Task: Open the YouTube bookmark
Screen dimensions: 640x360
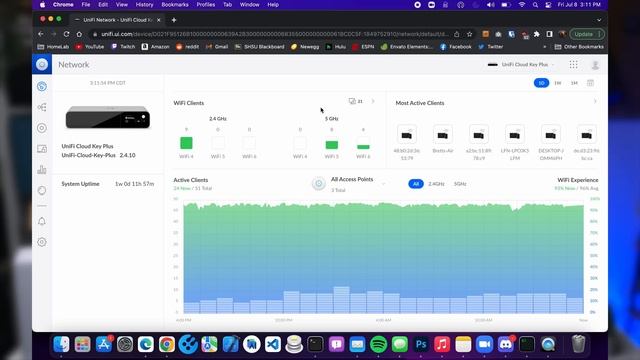Action: coord(90,47)
